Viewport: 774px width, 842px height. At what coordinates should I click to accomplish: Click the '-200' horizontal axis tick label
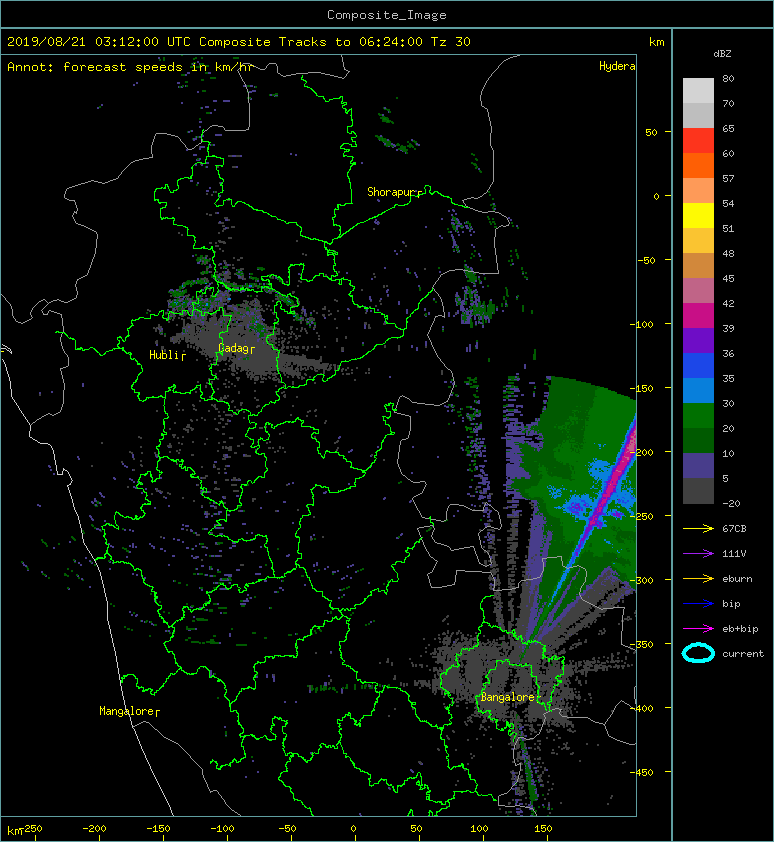[x=95, y=829]
